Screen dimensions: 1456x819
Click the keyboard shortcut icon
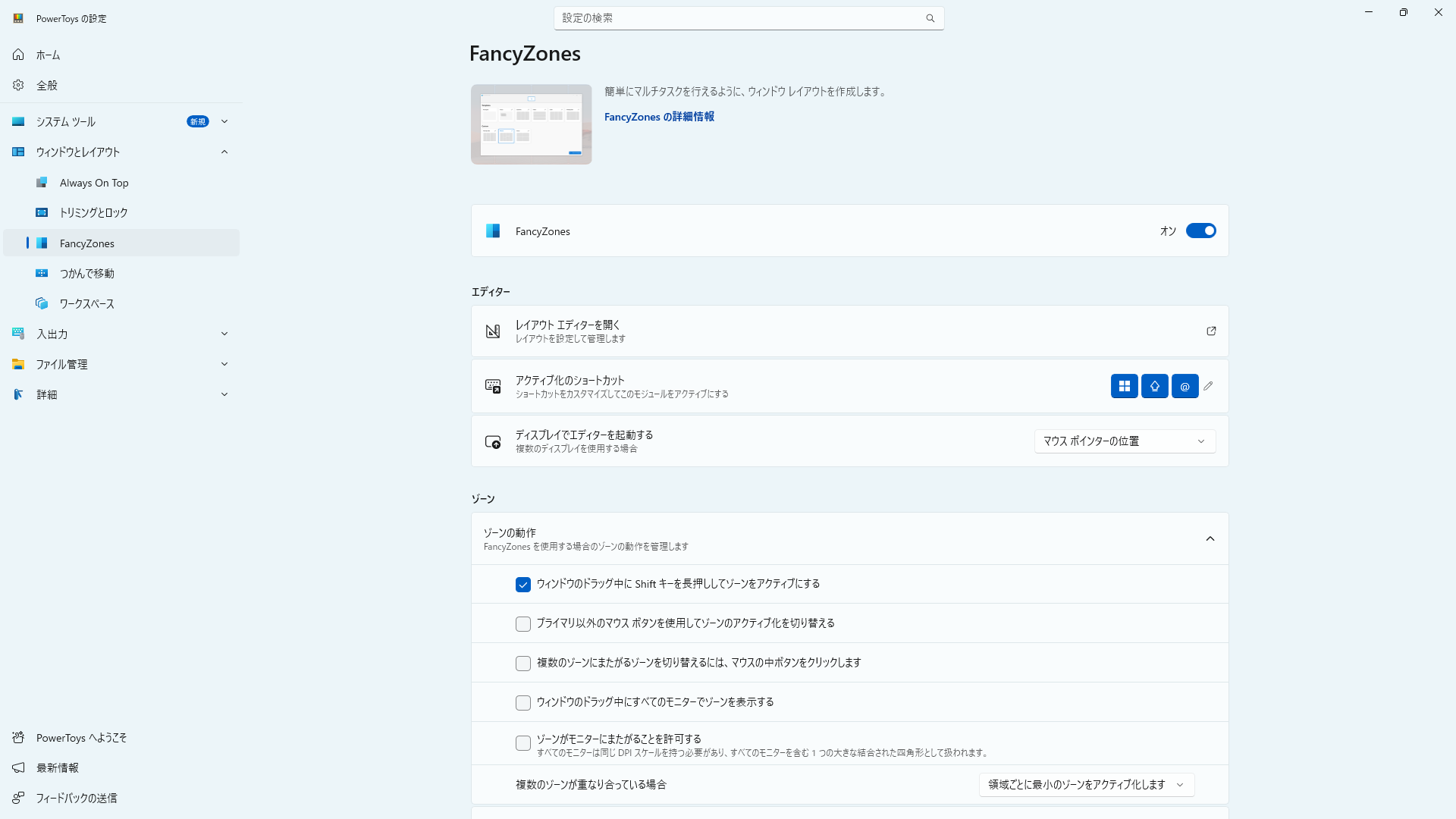pos(493,387)
